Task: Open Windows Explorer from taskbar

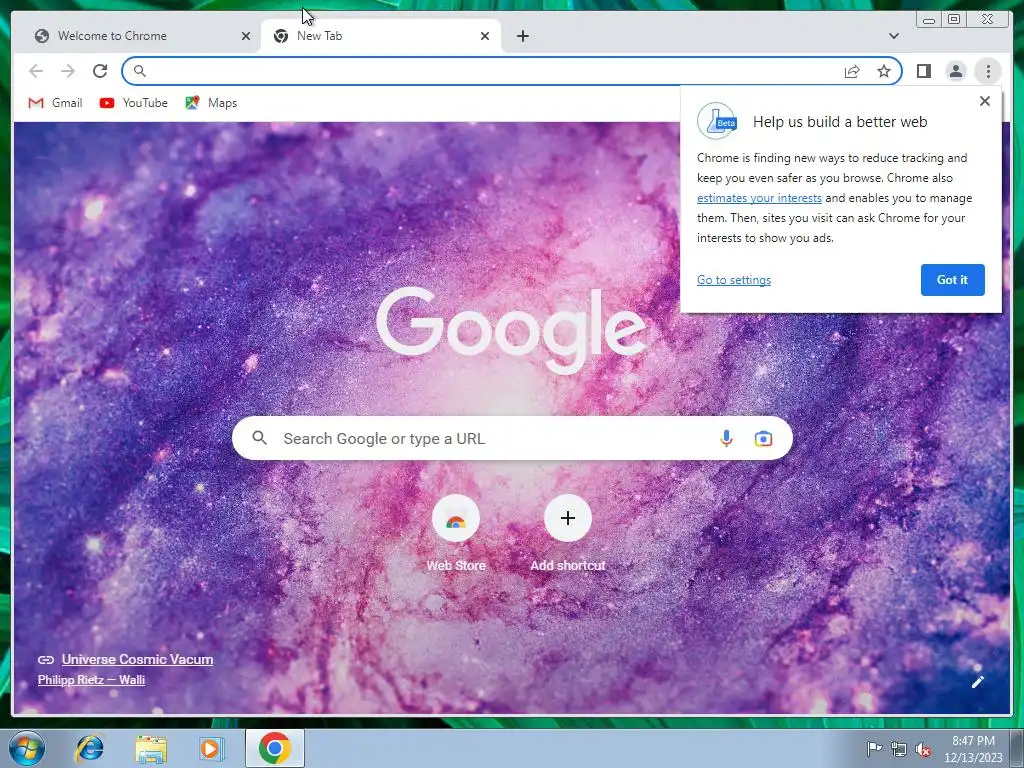Action: [x=151, y=749]
